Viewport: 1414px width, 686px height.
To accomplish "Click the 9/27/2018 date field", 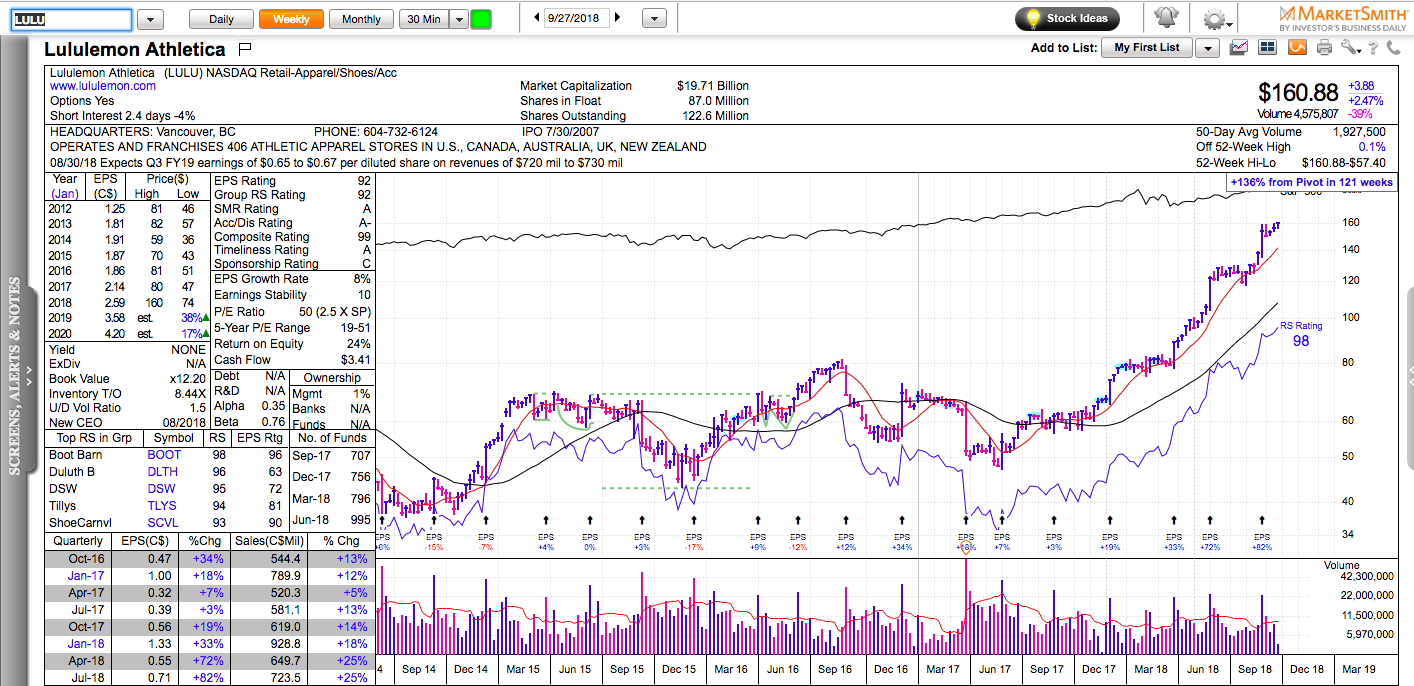I will pos(576,18).
